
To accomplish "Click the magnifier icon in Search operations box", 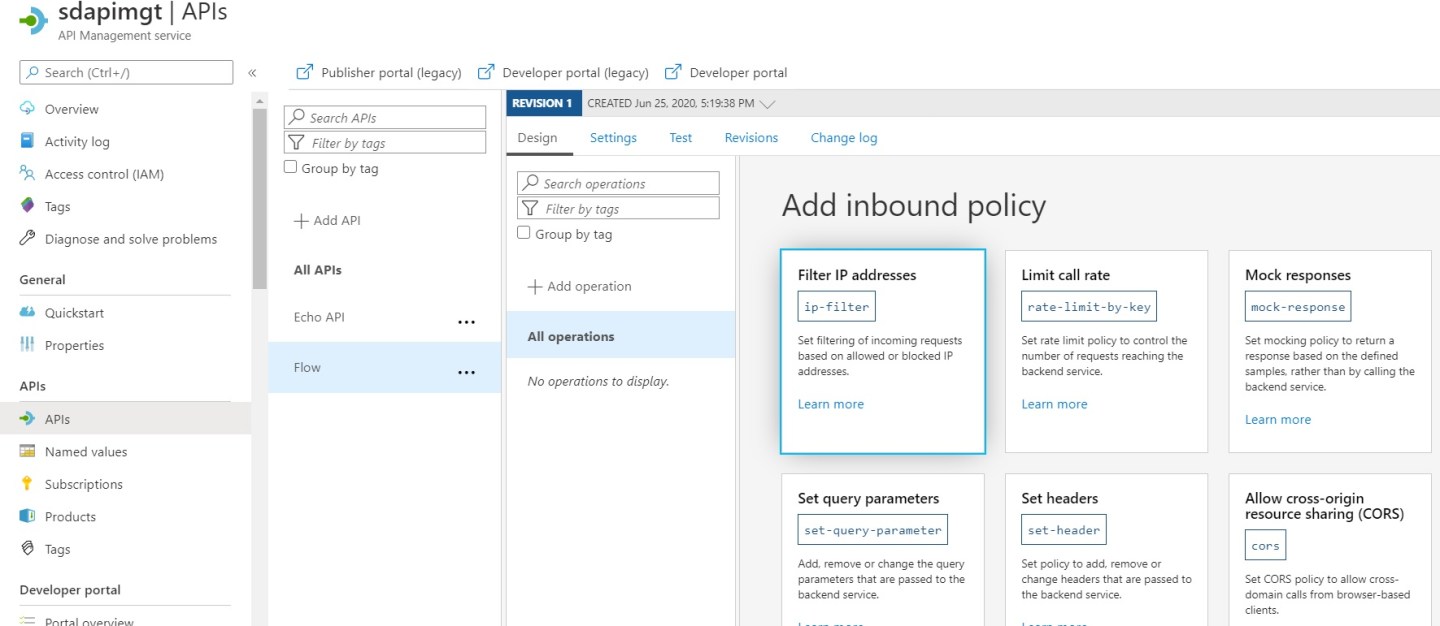I will click(x=531, y=183).
